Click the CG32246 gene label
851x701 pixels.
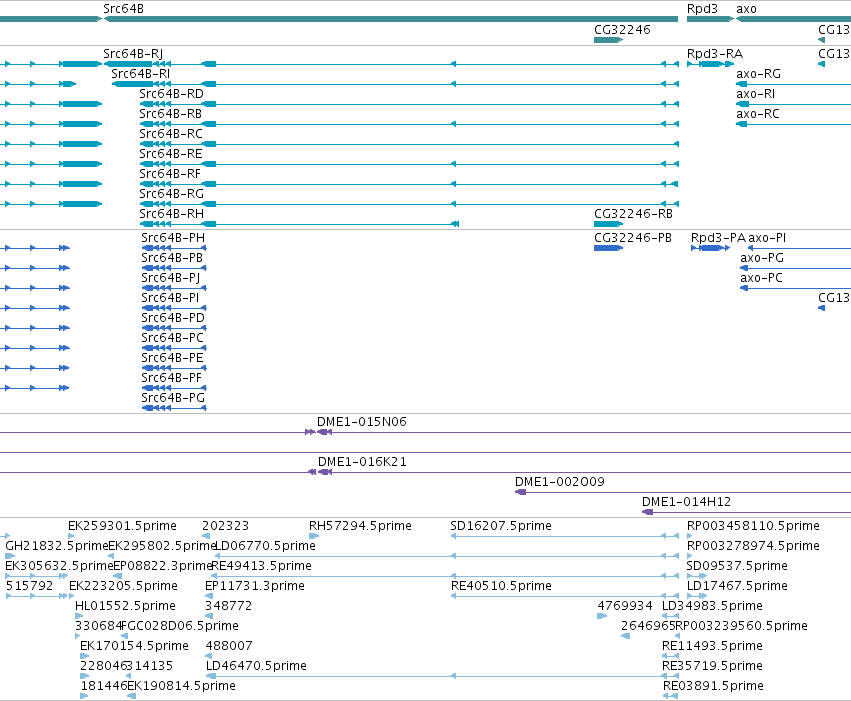click(x=622, y=29)
